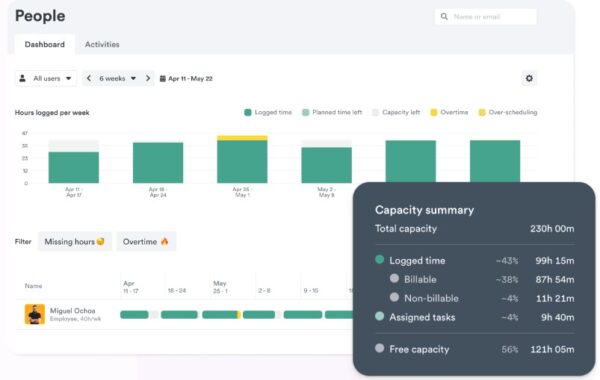Image resolution: width=600 pixels, height=380 pixels.
Task: Click Miguel Ochoa's 2 - 8 week bar
Action: (x=259, y=315)
